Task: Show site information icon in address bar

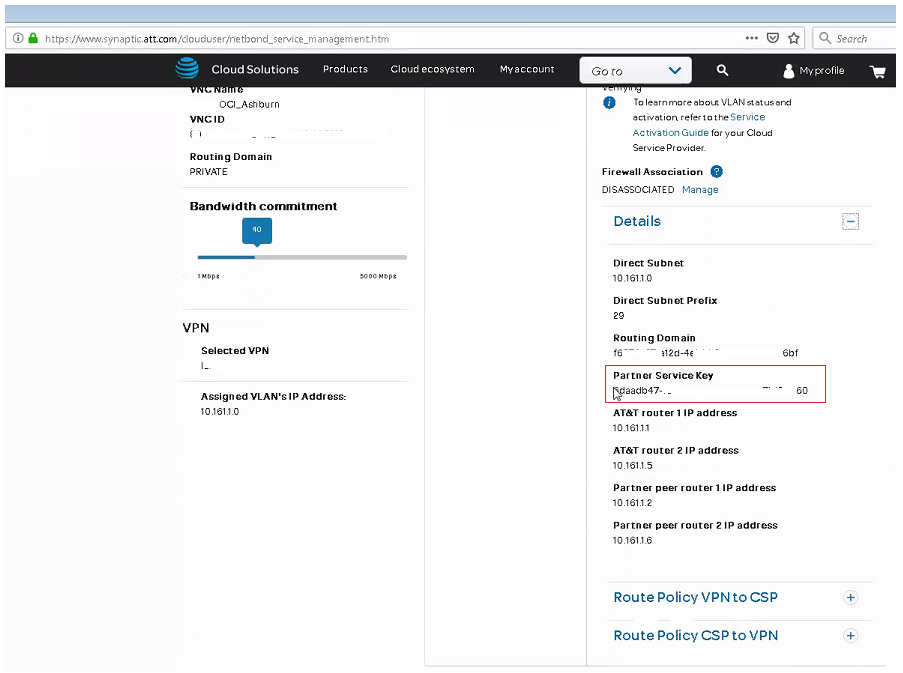Action: coord(18,38)
